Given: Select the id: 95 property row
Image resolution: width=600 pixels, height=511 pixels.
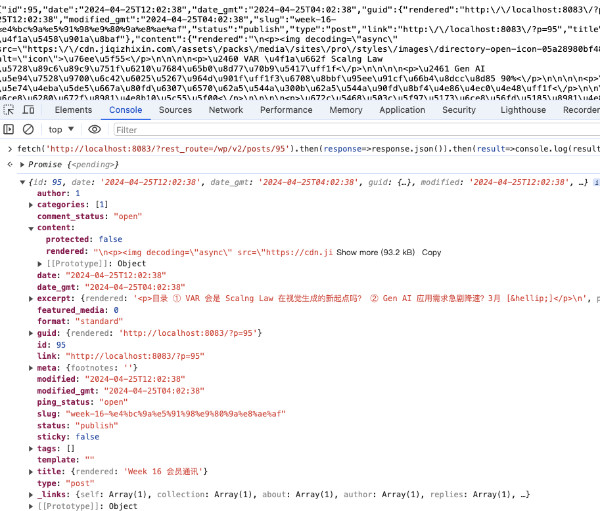Looking at the screenshot, I should (x=51, y=345).
